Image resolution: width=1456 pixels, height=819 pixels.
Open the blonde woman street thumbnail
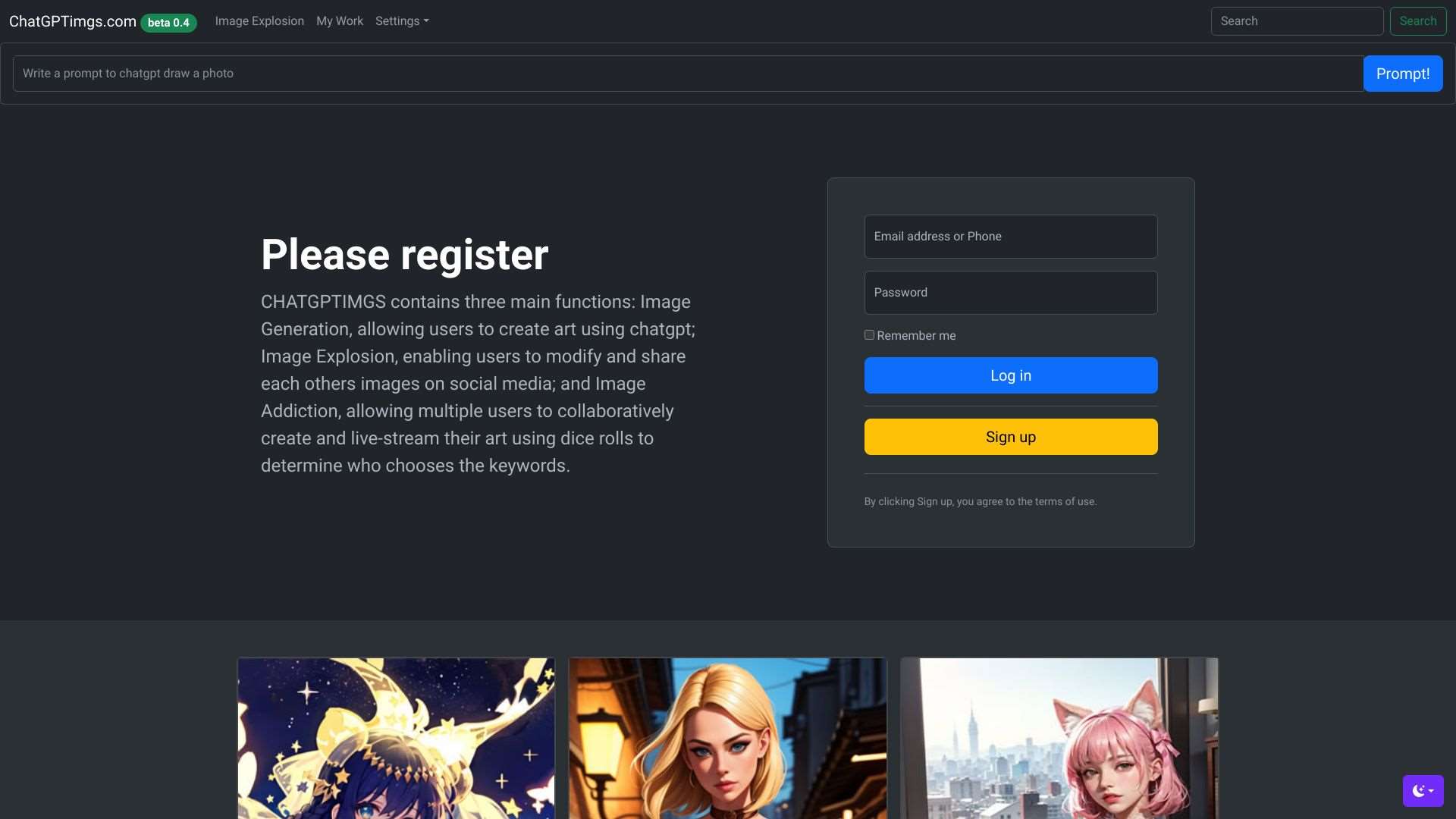pyautogui.click(x=727, y=738)
